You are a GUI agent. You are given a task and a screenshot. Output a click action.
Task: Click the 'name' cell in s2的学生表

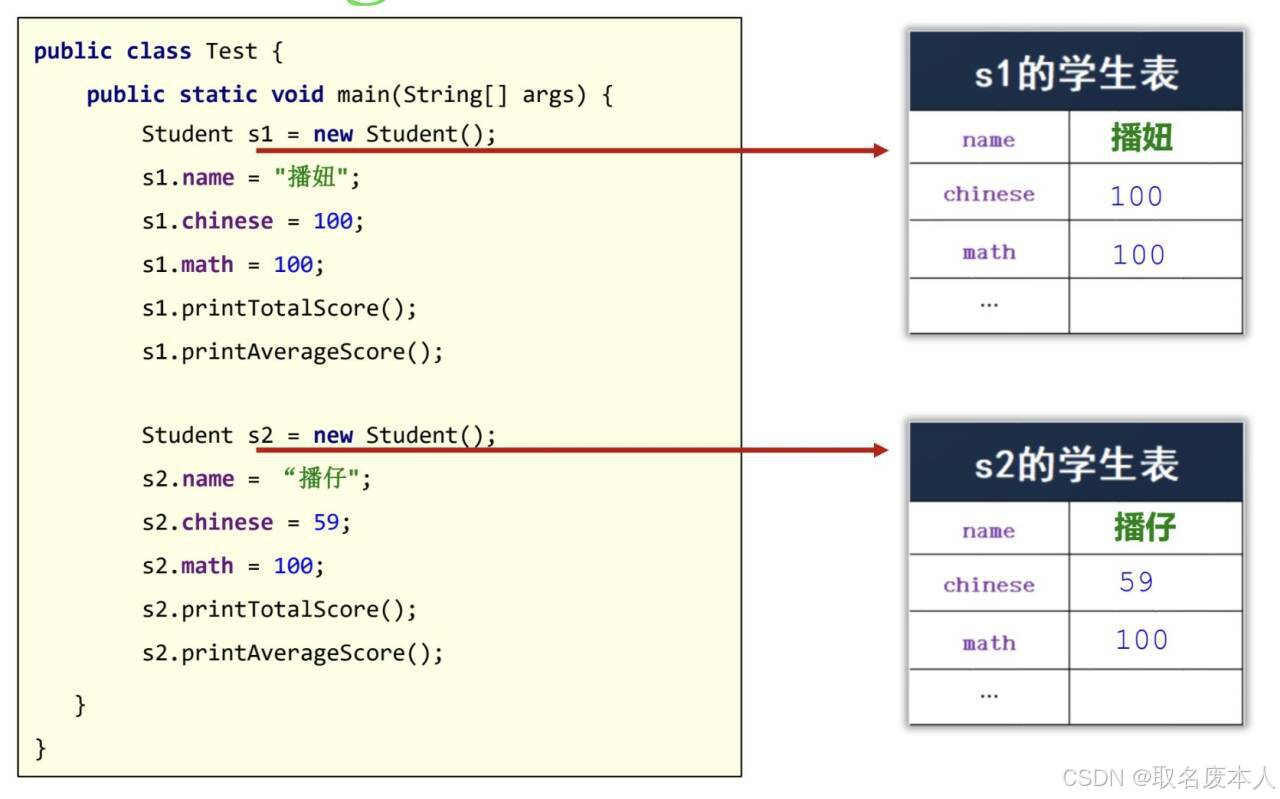[x=989, y=530]
